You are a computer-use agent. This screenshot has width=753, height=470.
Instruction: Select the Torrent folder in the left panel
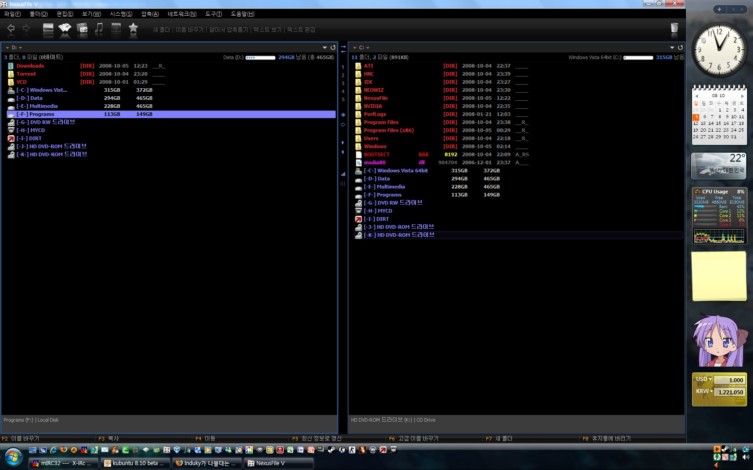(26, 74)
